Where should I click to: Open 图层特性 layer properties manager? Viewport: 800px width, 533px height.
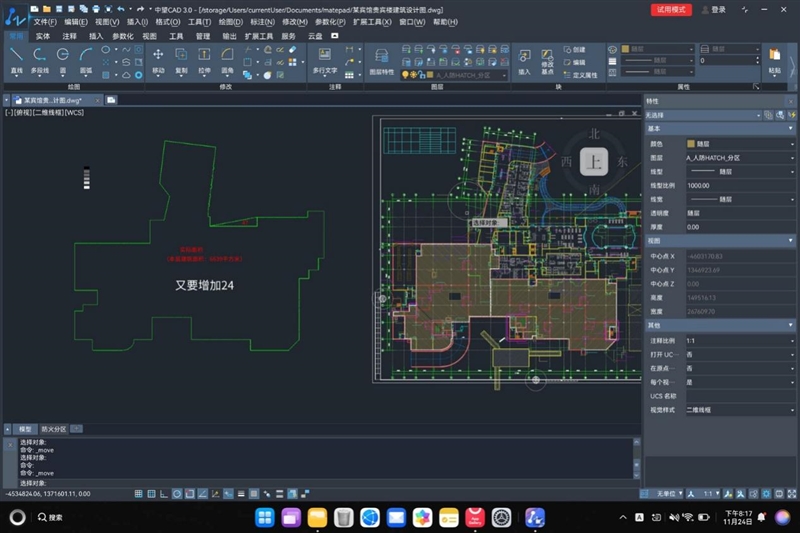click(381, 58)
